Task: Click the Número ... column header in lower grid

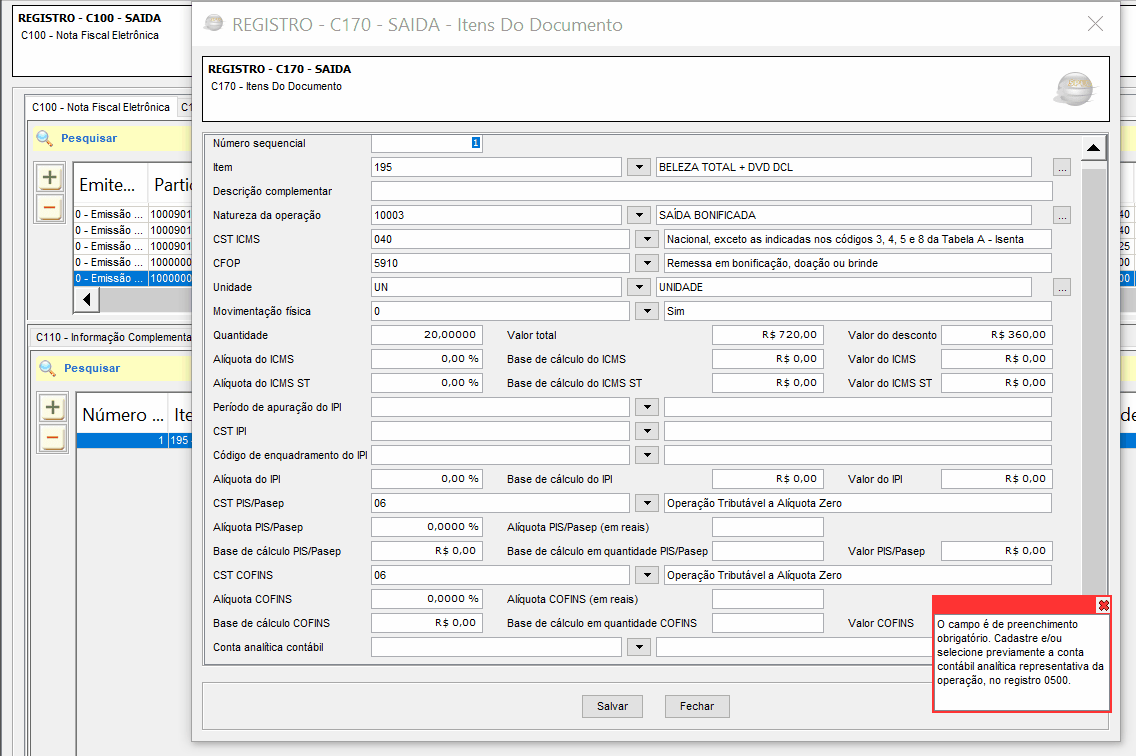Action: [x=122, y=415]
